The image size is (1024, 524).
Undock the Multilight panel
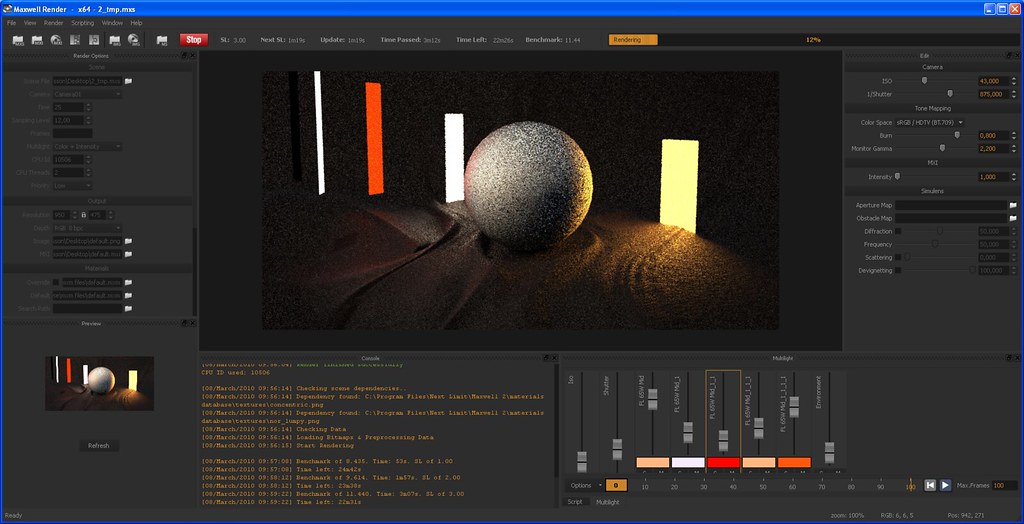tap(1009, 358)
